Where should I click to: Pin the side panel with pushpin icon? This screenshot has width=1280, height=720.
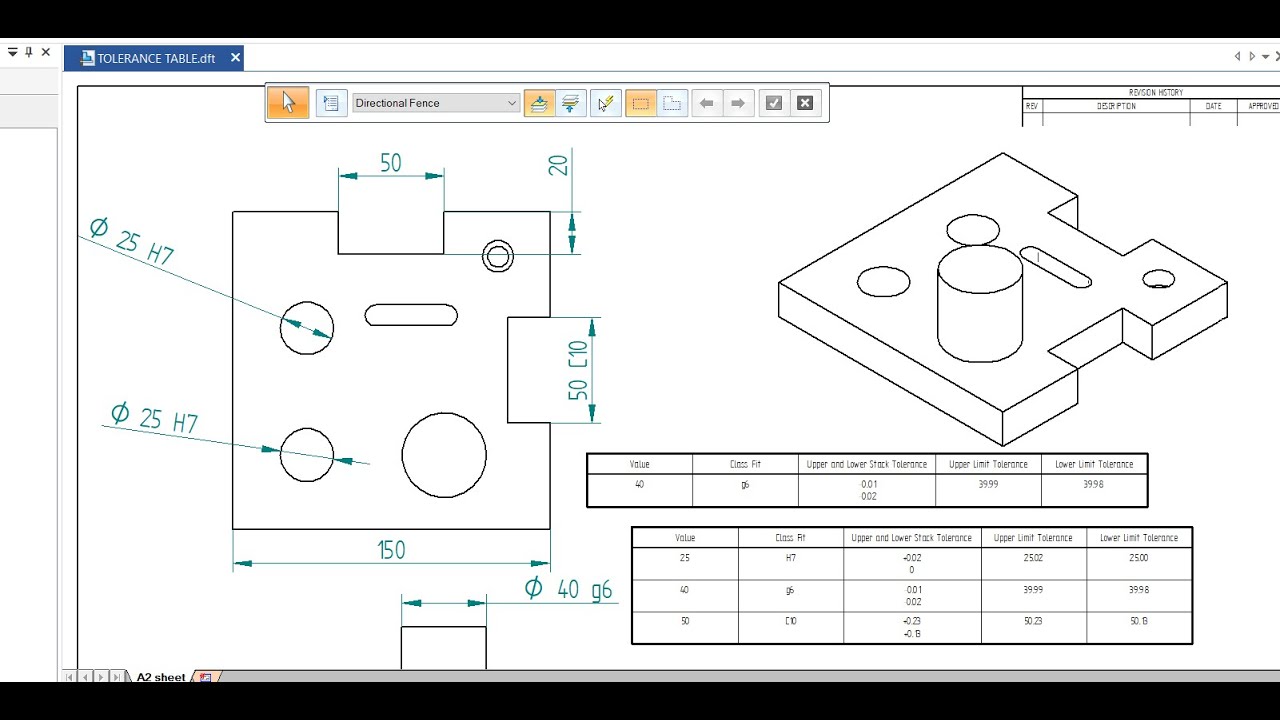pos(29,52)
